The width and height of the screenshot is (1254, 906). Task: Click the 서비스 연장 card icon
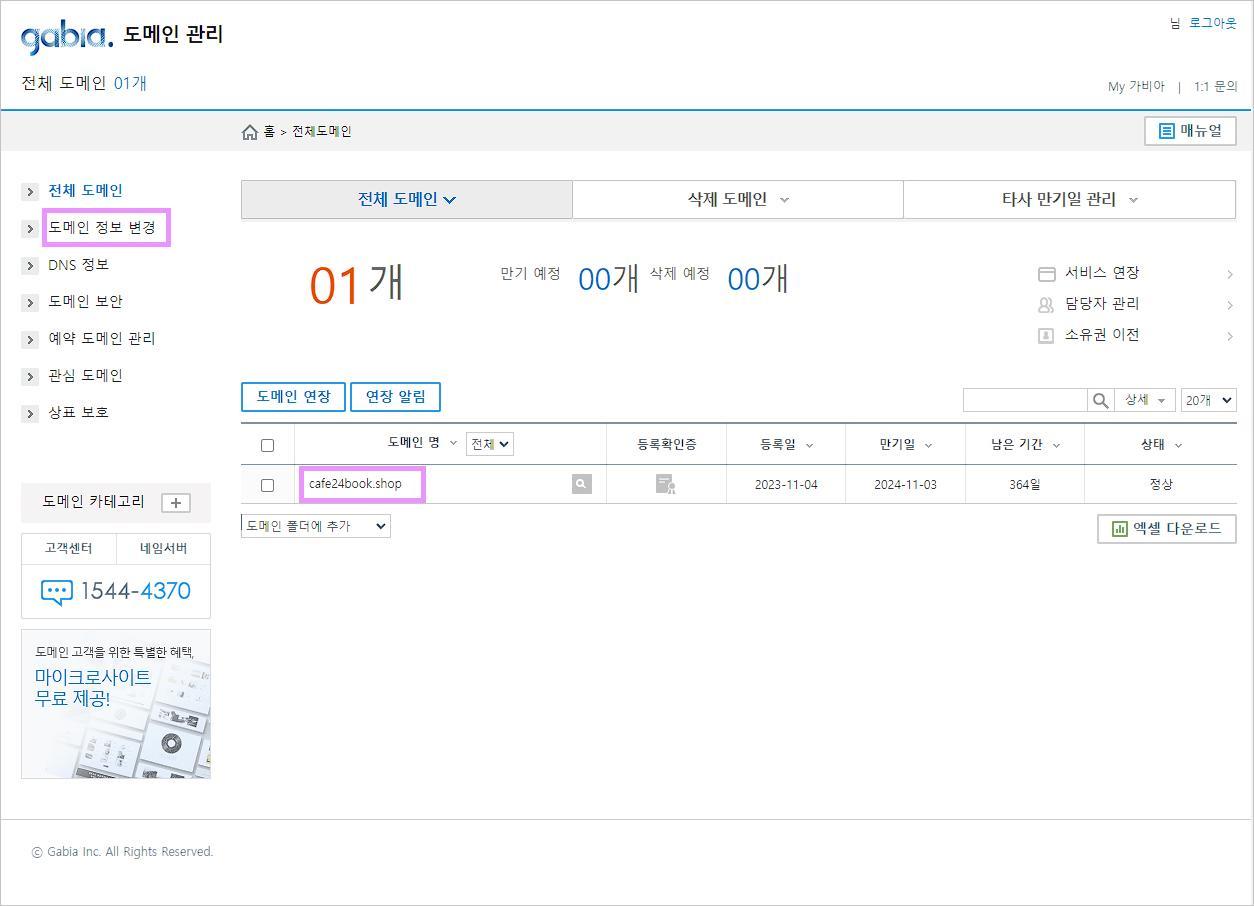1047,274
